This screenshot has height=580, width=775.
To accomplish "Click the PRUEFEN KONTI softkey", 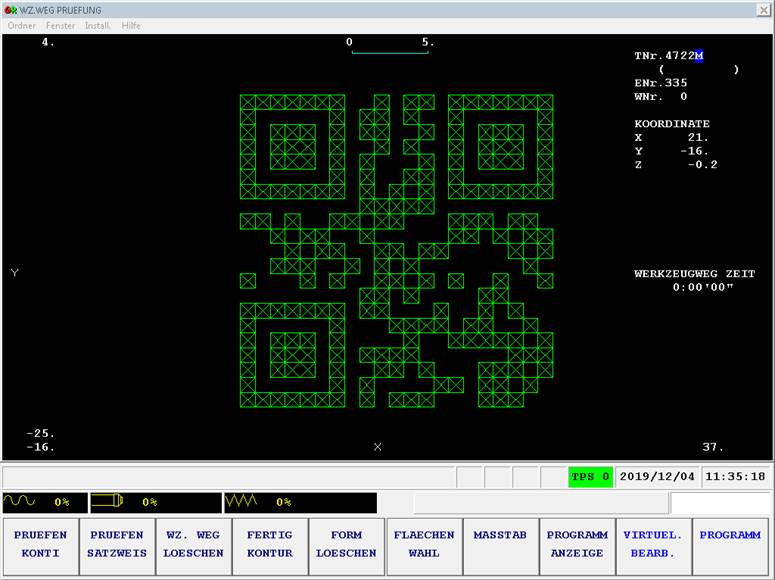I will [x=41, y=546].
